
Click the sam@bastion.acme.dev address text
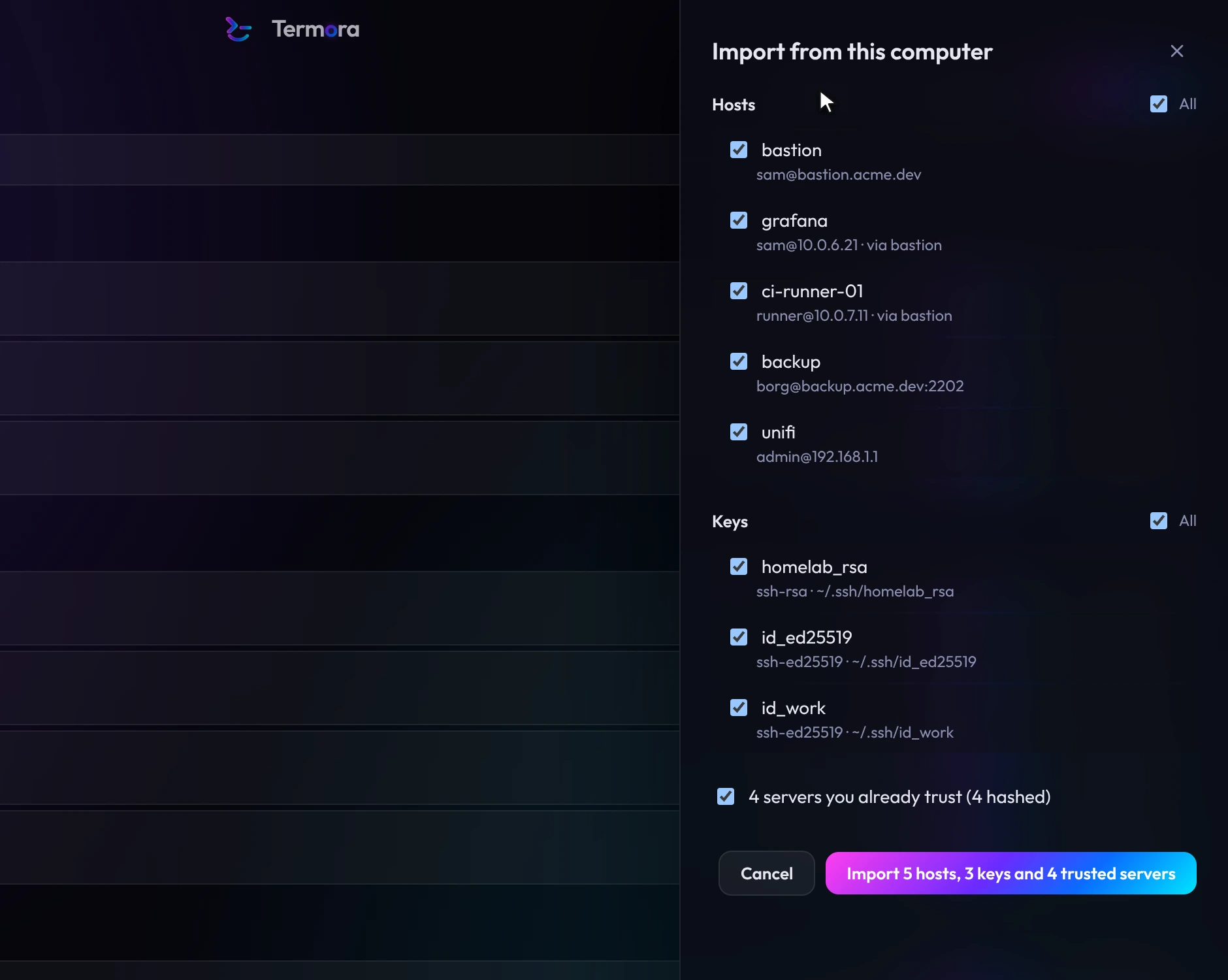(839, 175)
